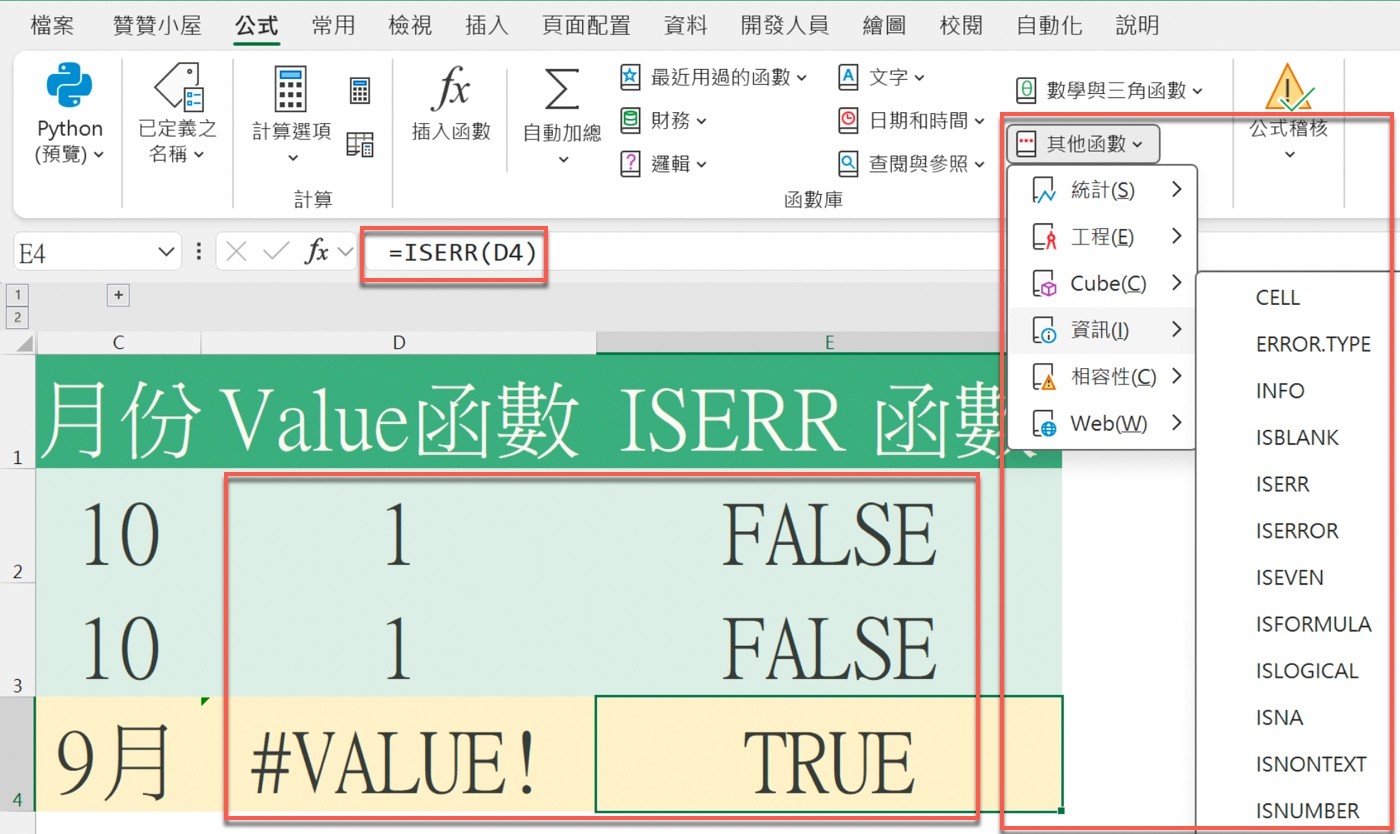1400x834 pixels.
Task: Open 已定義之名稱 defined names menu
Action: [178, 115]
